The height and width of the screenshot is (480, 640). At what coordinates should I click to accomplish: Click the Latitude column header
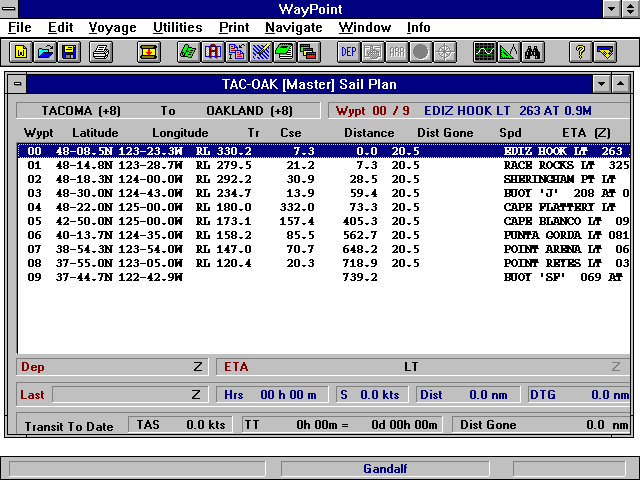pyautogui.click(x=95, y=133)
